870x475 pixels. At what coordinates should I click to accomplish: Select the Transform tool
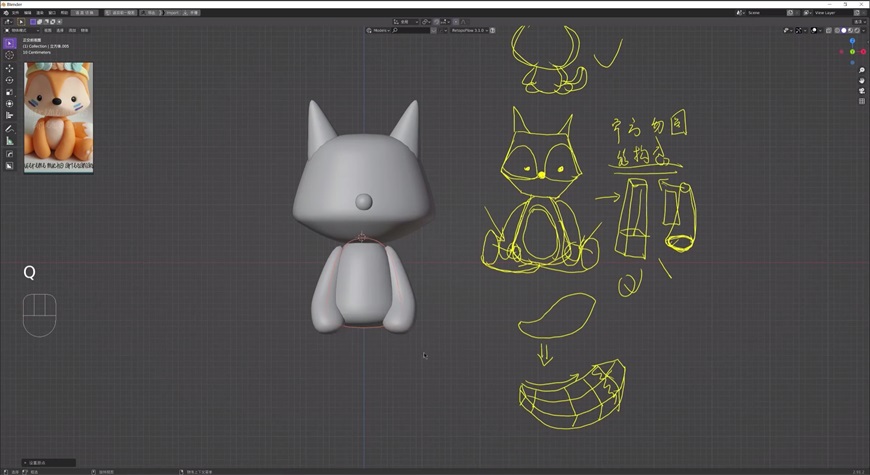9,103
